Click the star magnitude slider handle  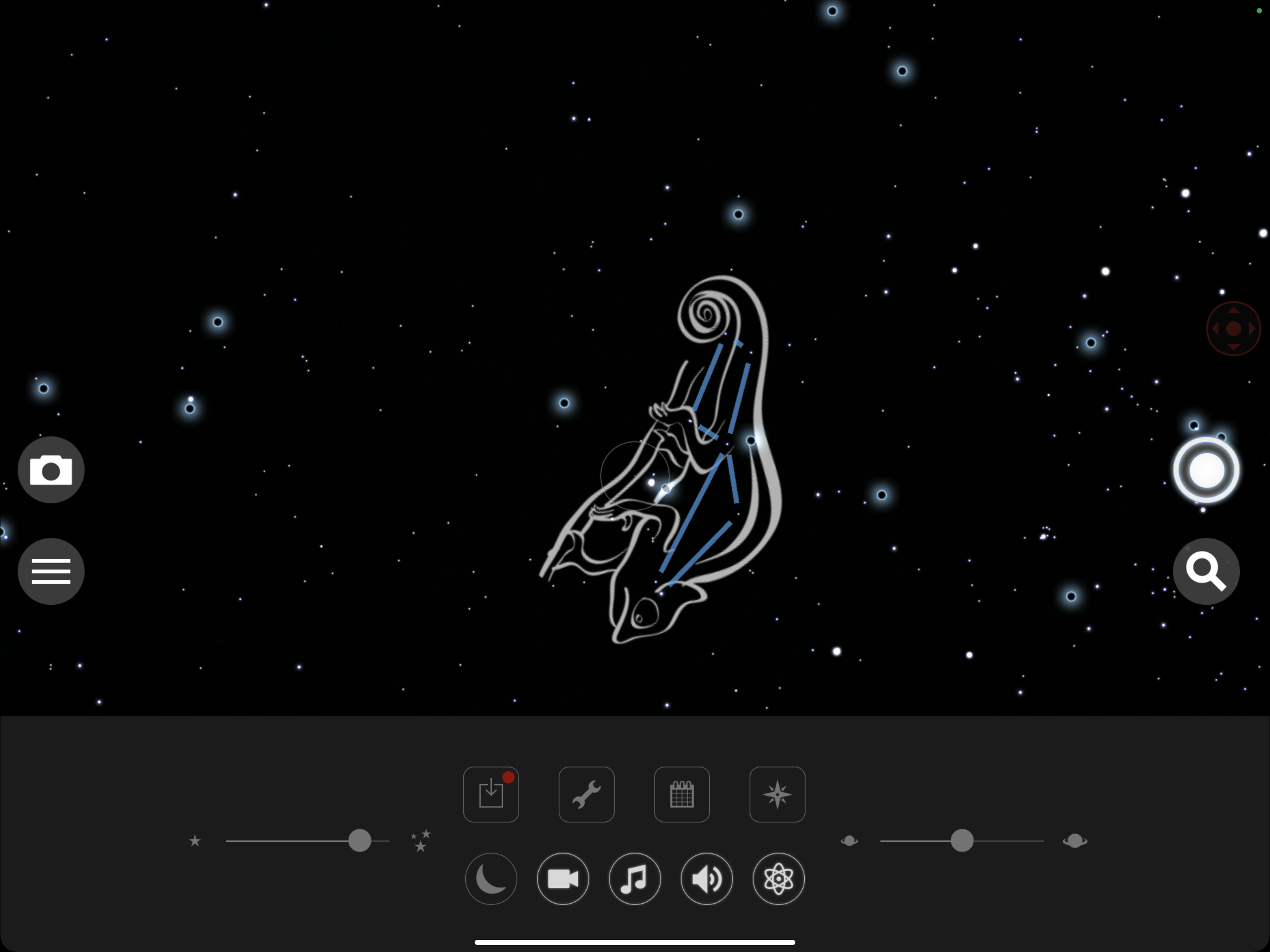point(359,840)
